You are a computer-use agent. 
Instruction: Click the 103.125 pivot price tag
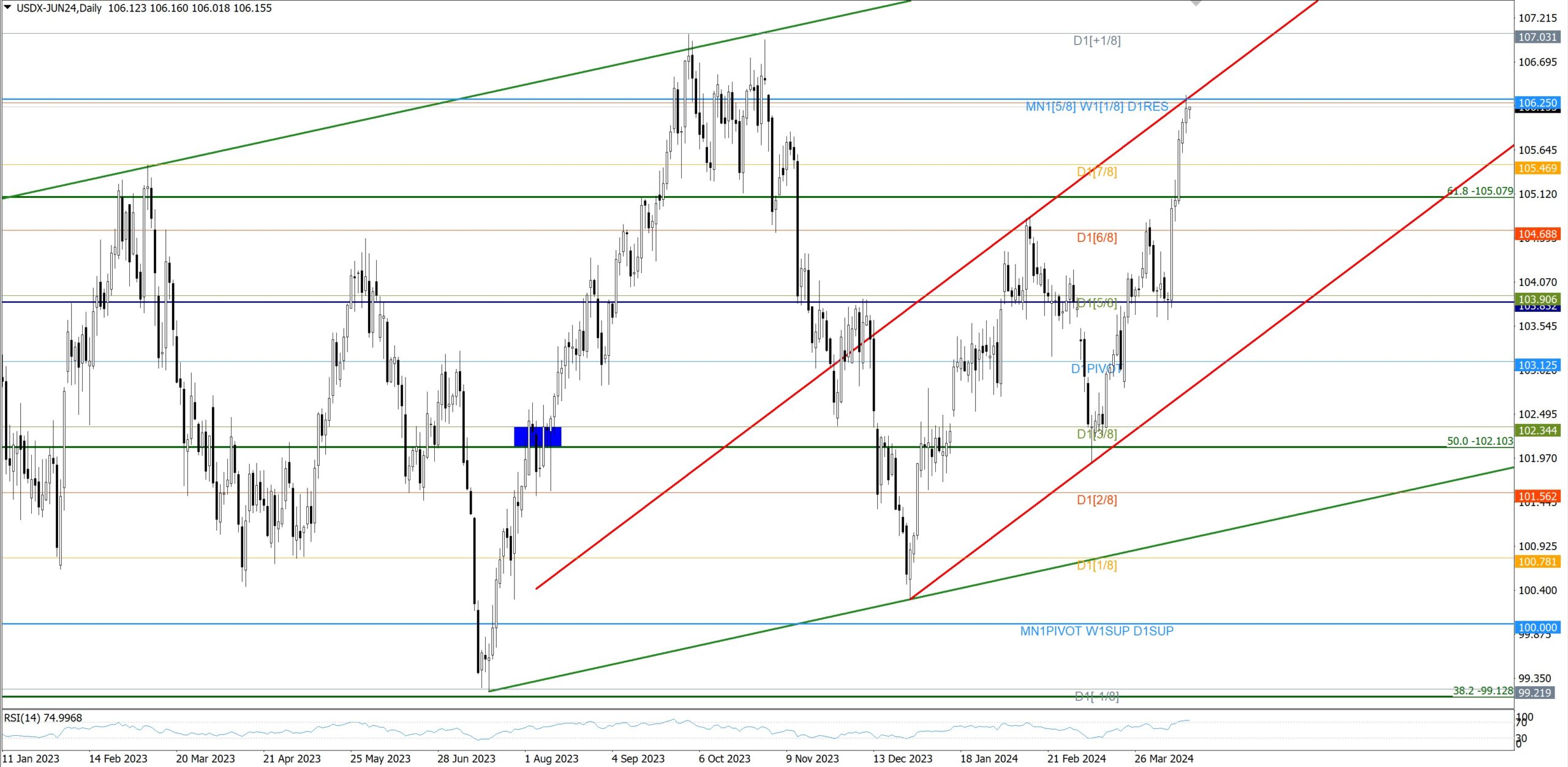click(x=1537, y=365)
